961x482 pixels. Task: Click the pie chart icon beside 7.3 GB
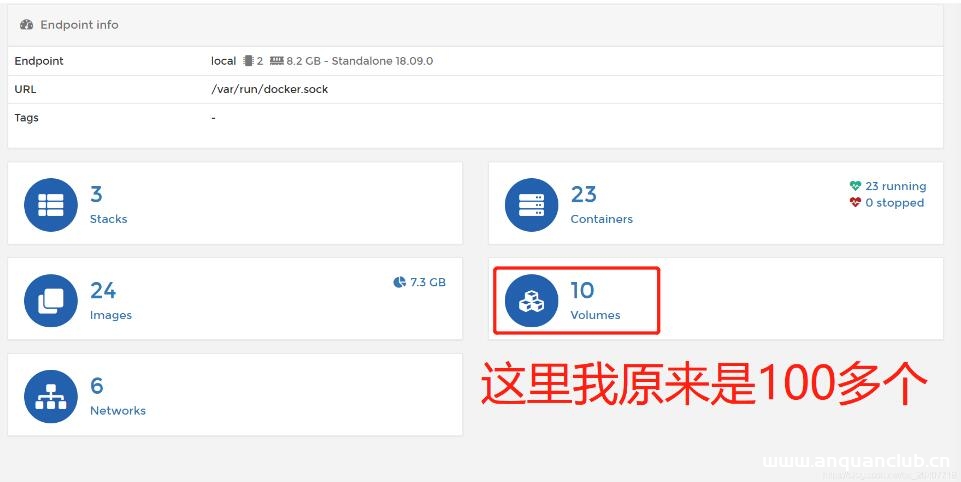pos(400,282)
